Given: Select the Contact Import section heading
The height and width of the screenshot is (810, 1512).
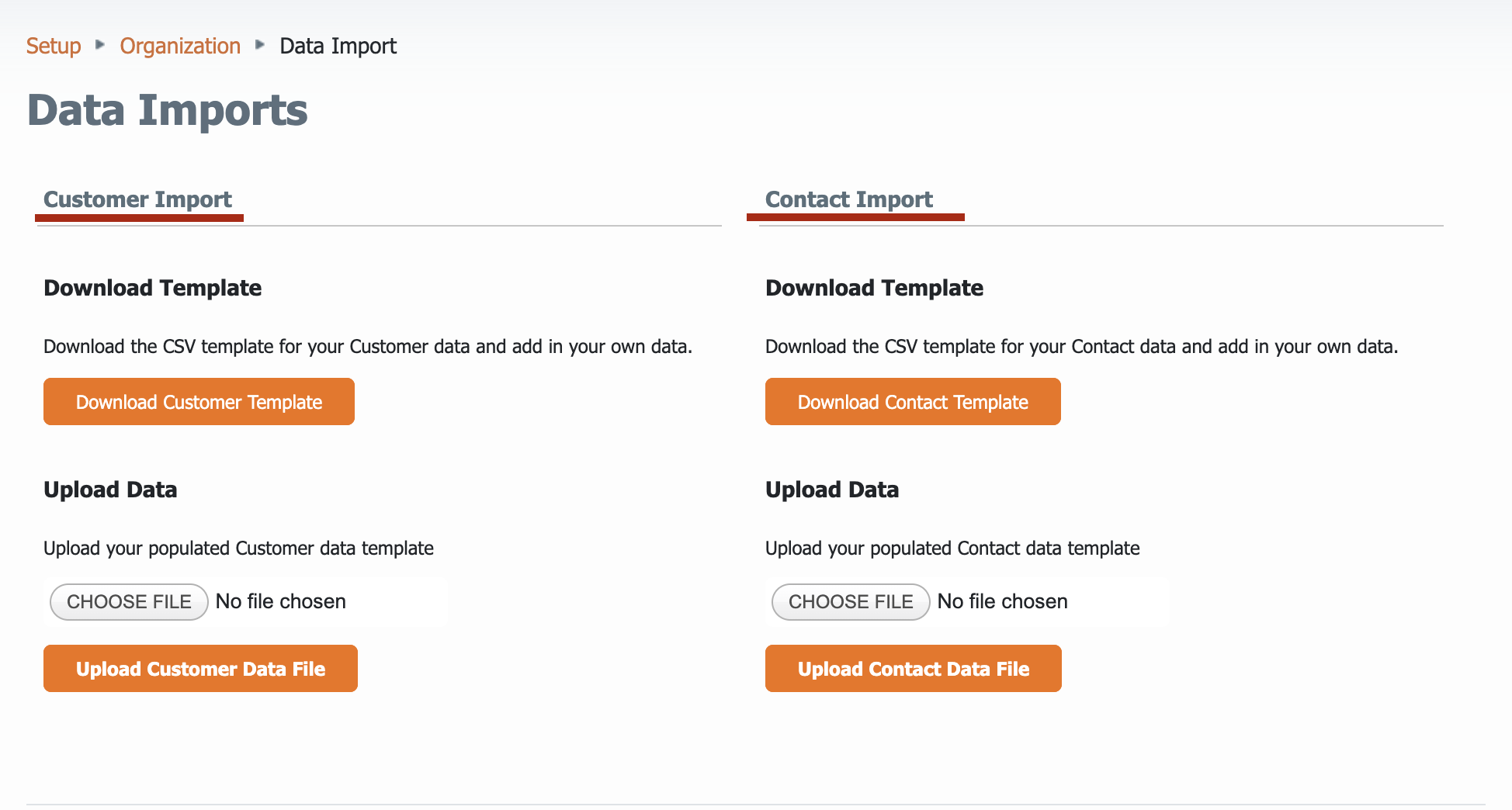Looking at the screenshot, I should [849, 199].
